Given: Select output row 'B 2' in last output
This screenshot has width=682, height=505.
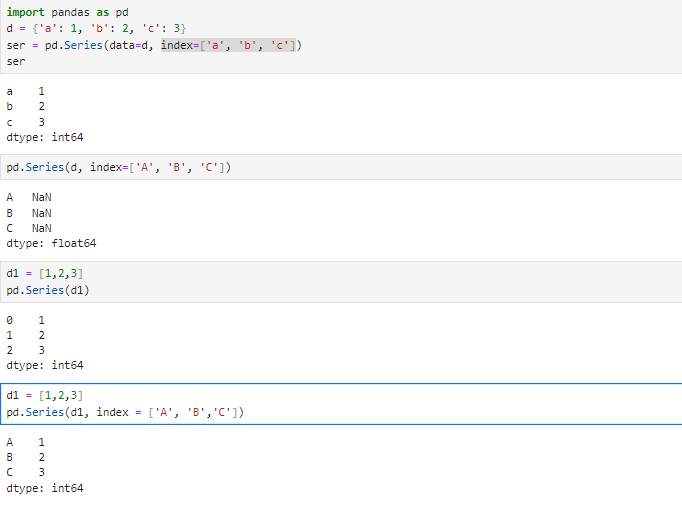Looking at the screenshot, I should pos(25,457).
